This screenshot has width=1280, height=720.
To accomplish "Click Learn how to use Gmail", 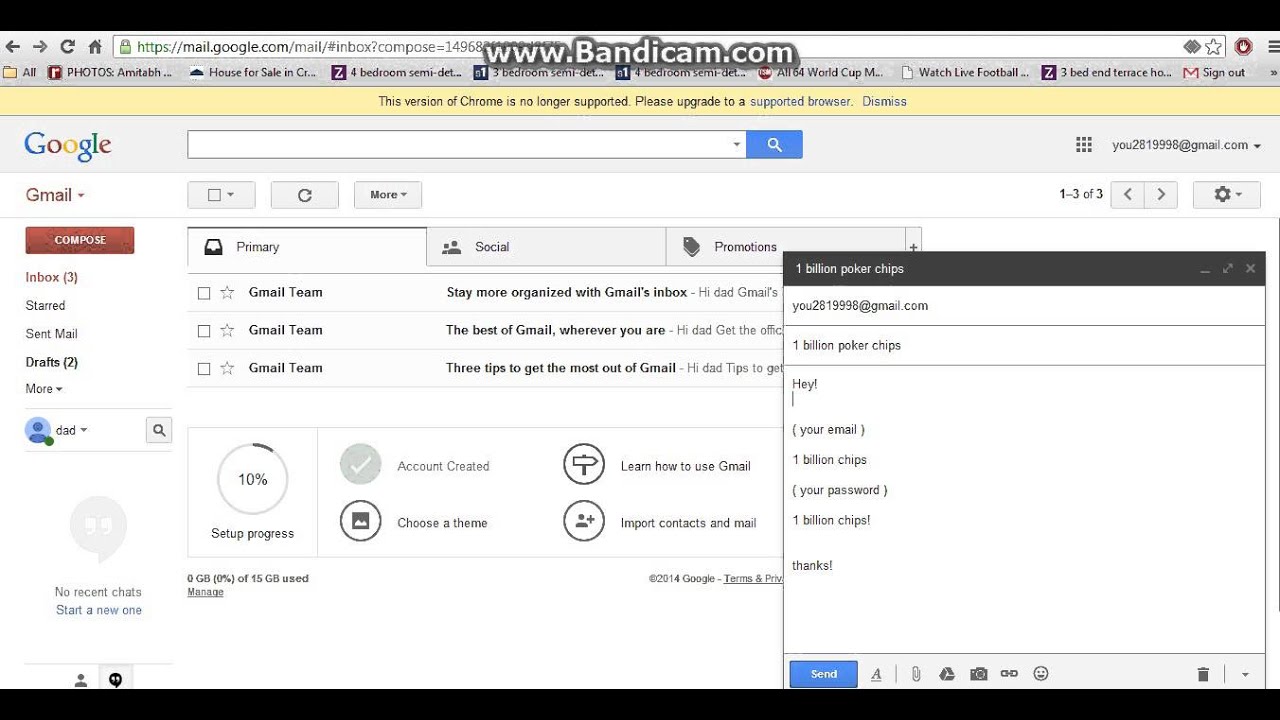I will [685, 466].
